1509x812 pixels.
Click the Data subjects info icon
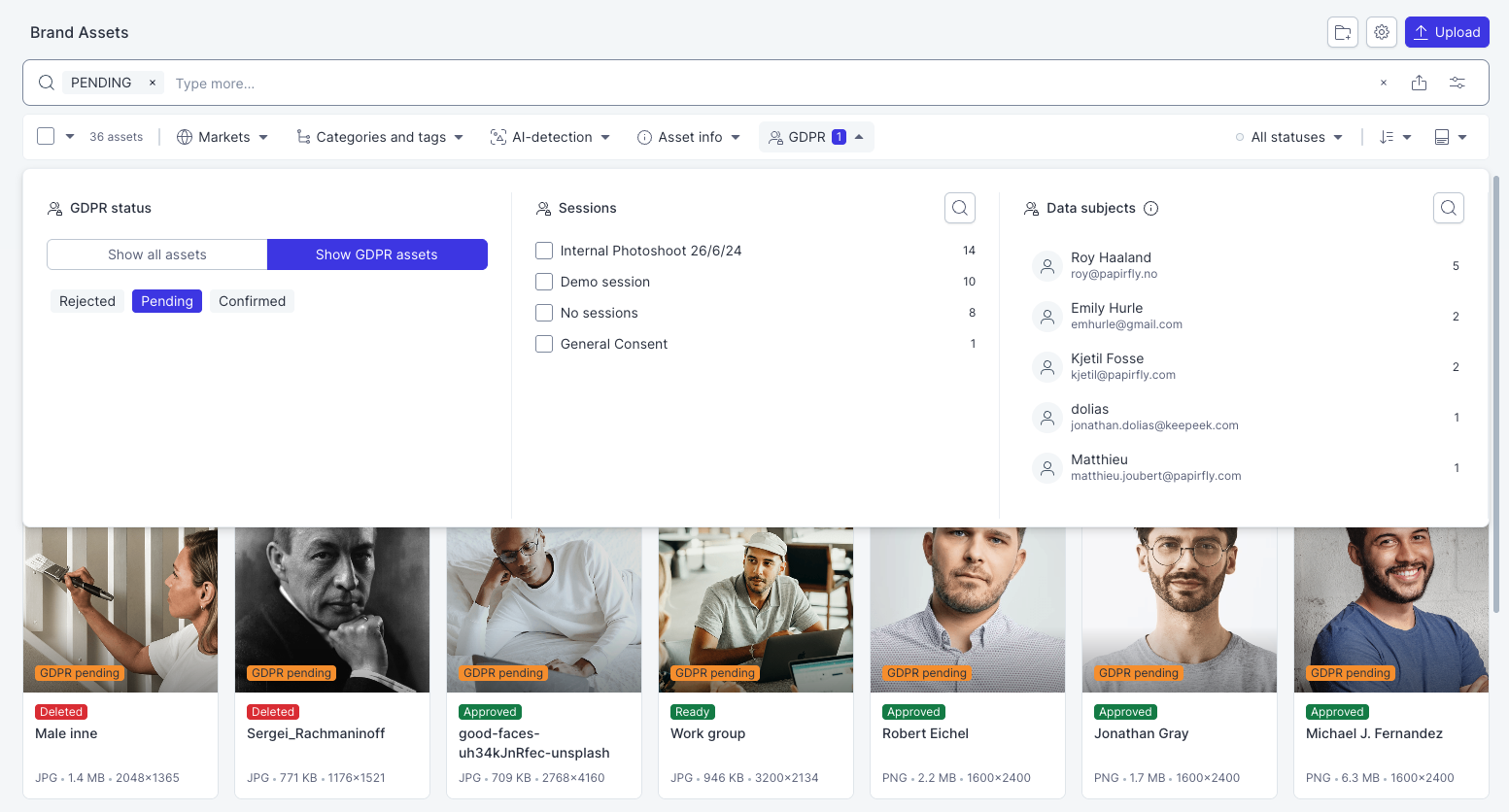point(1151,208)
